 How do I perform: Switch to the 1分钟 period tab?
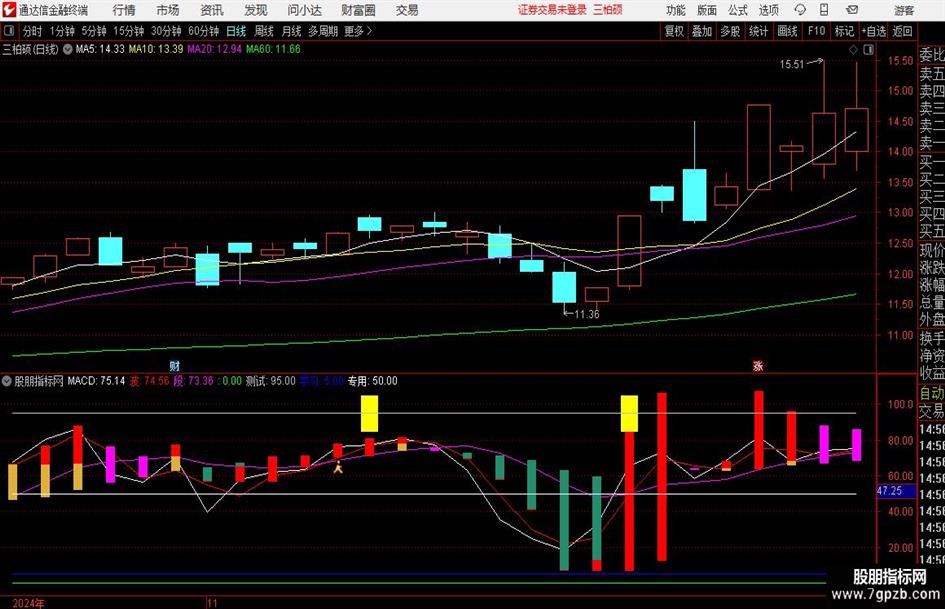tap(62, 31)
